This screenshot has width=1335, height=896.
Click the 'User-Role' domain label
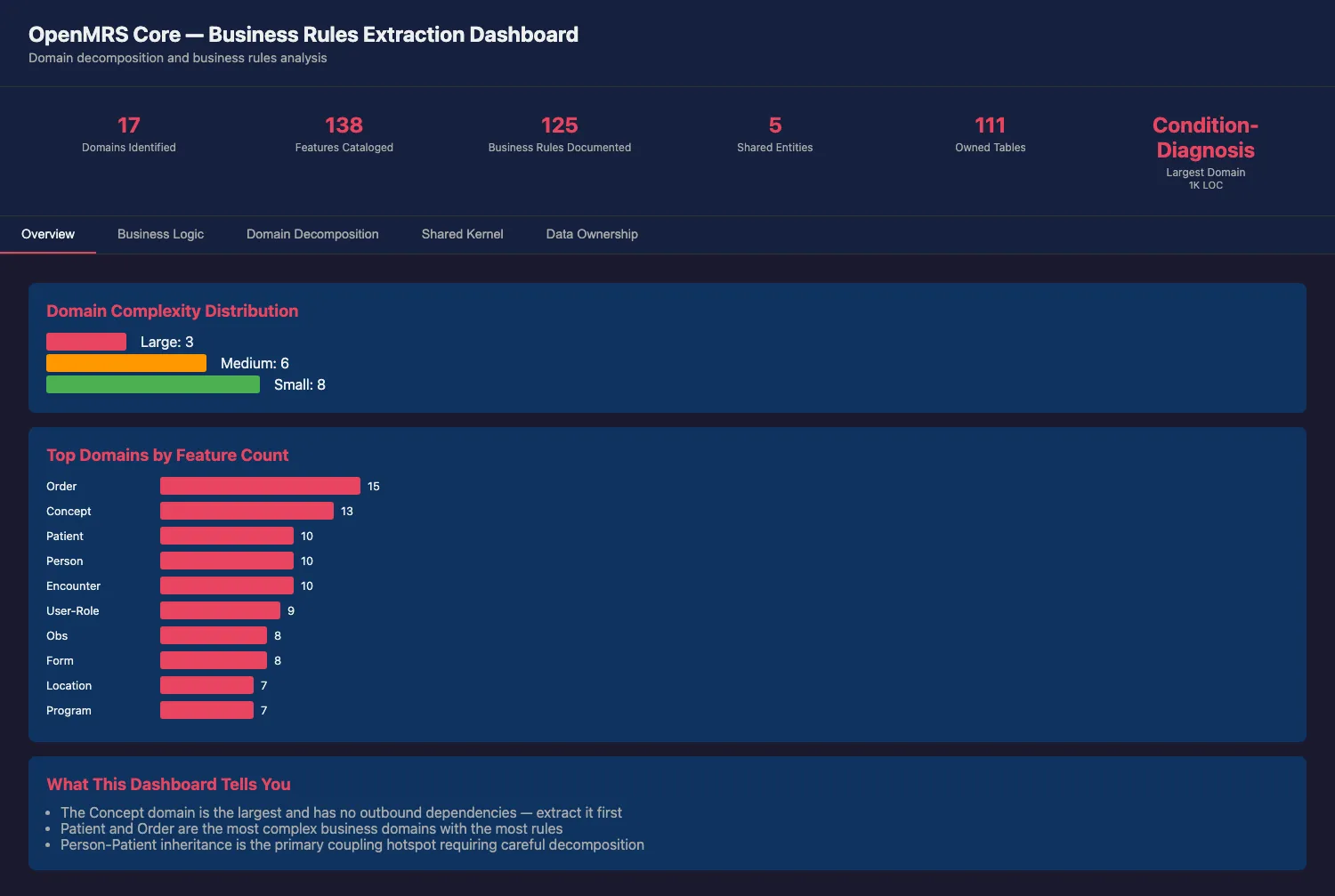pos(73,610)
